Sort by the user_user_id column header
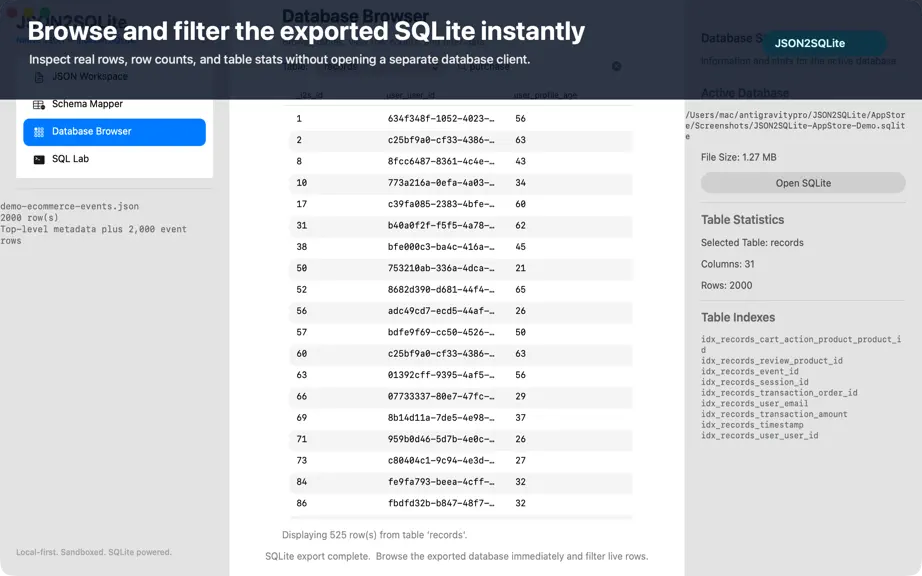 pos(410,95)
